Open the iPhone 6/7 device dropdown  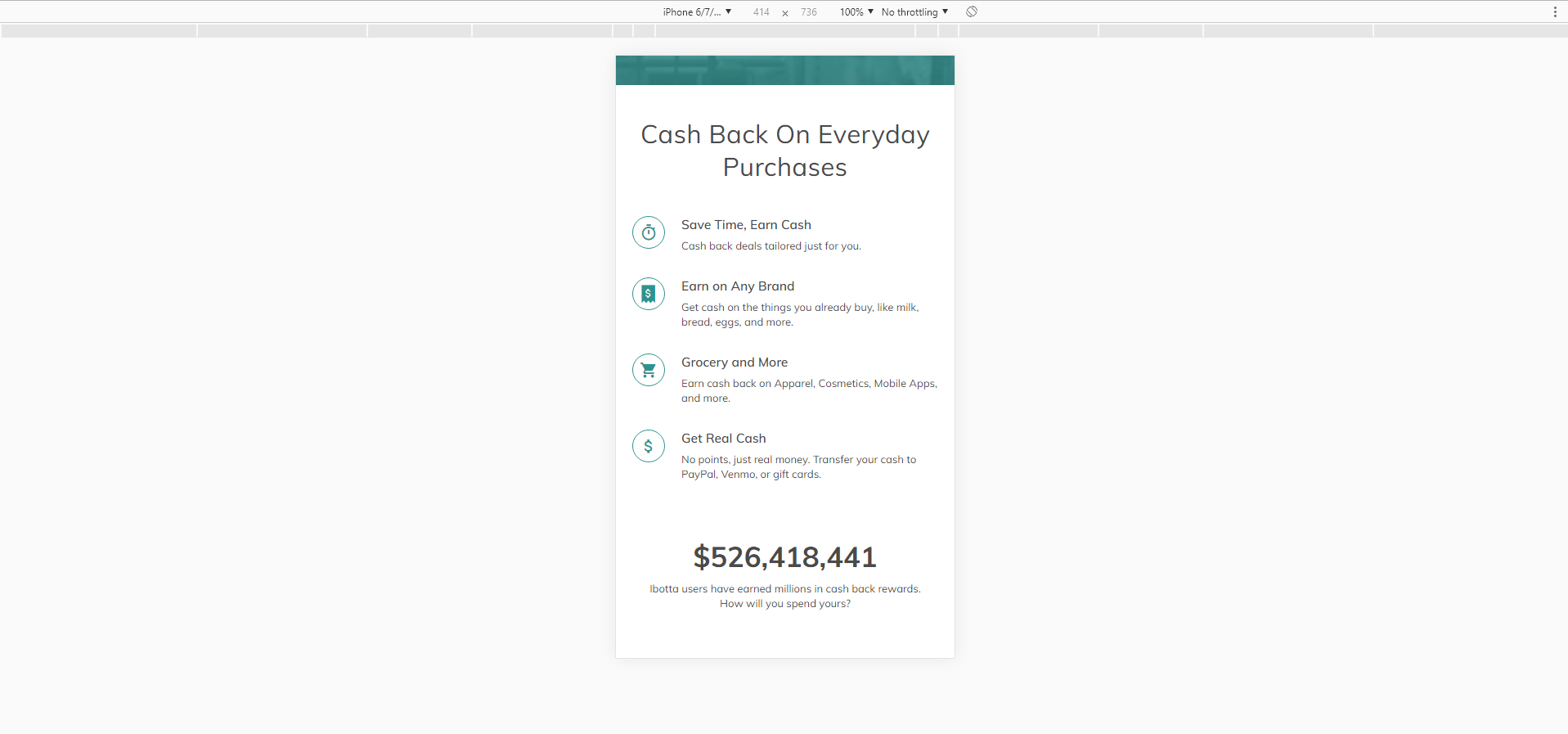coord(697,11)
